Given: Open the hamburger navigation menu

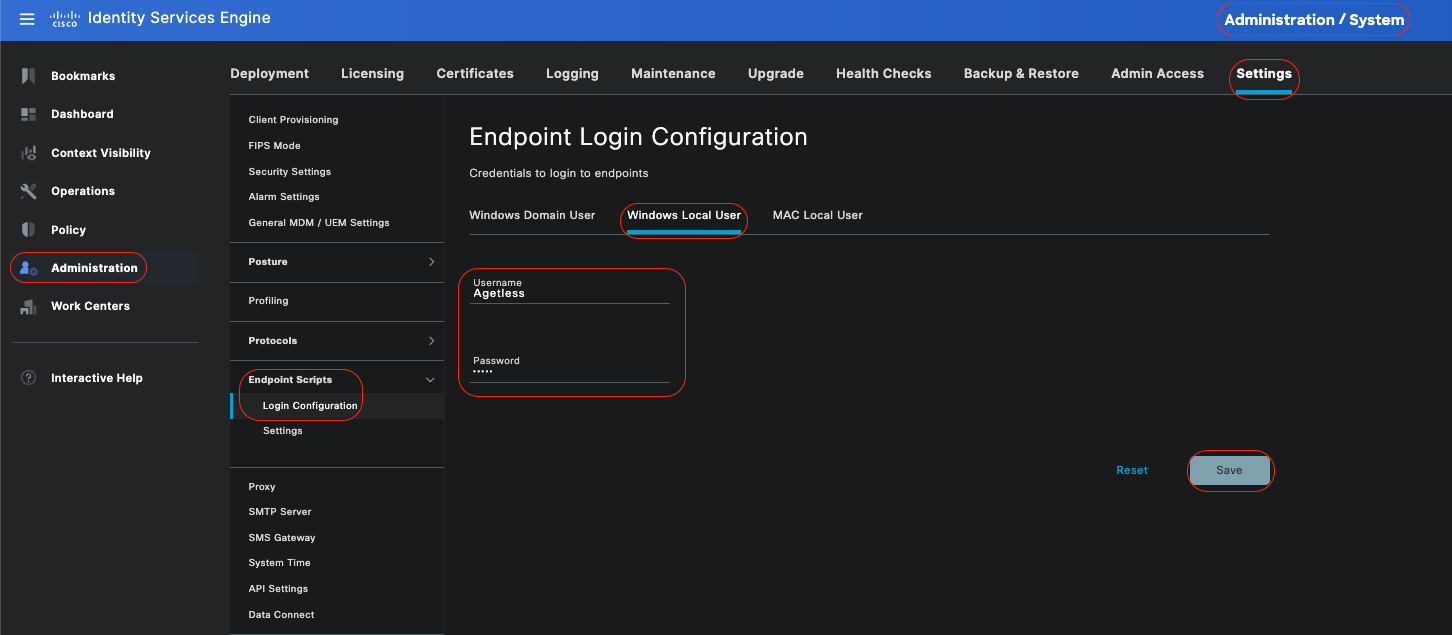Looking at the screenshot, I should [x=27, y=19].
